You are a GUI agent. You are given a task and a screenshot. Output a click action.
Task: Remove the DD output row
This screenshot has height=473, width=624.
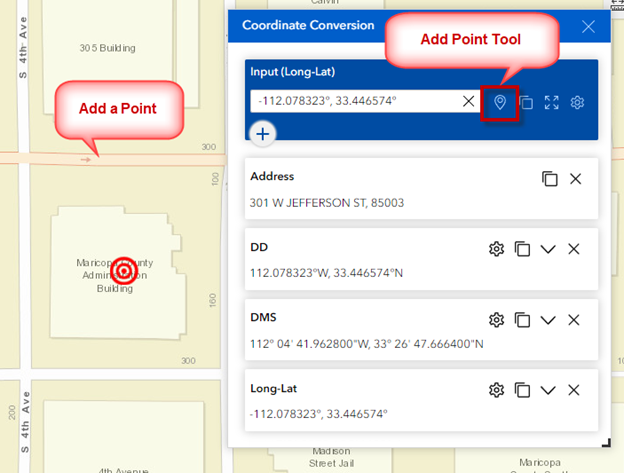point(574,249)
